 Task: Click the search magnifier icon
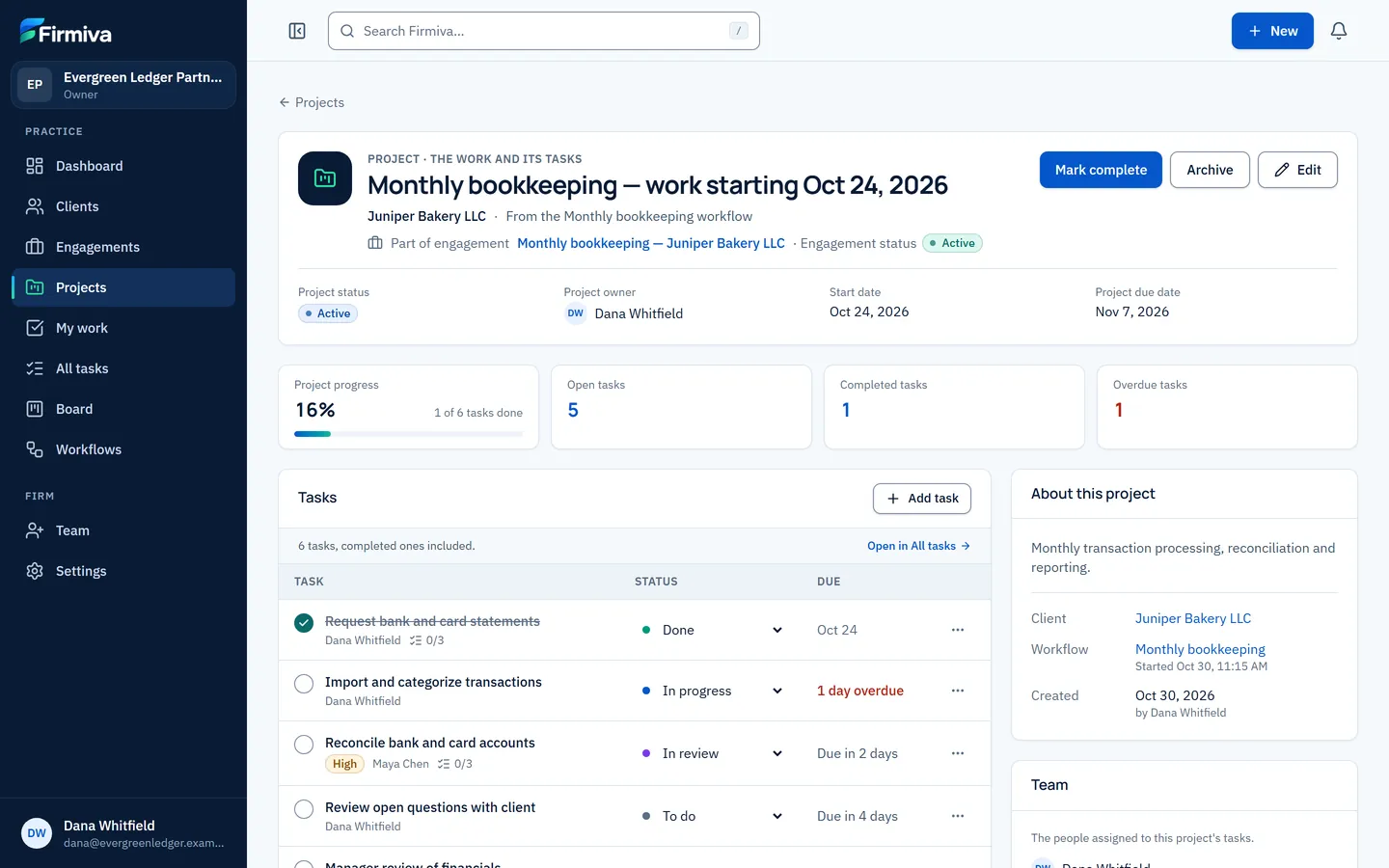tap(347, 31)
